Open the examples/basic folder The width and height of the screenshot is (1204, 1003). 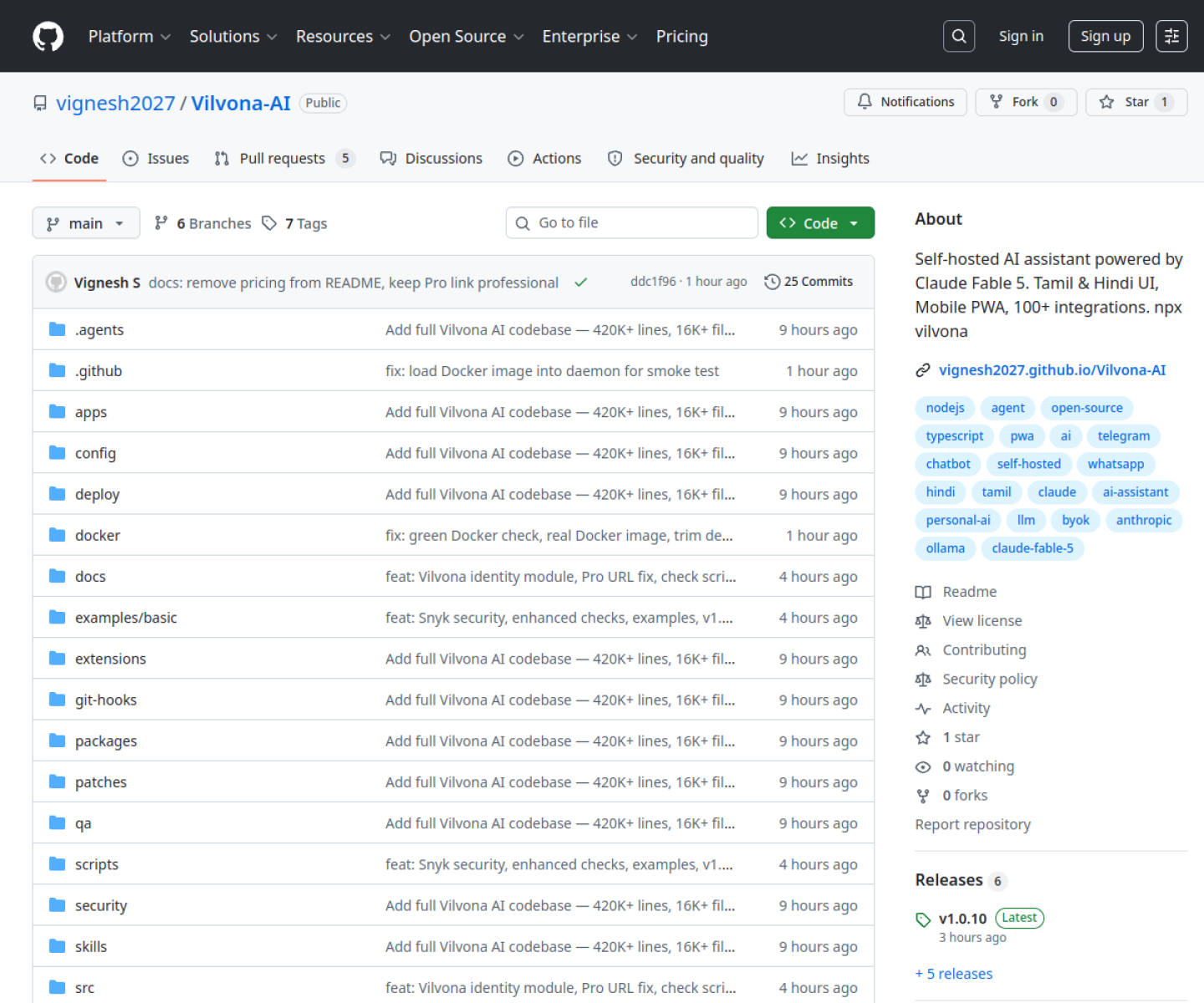126,618
